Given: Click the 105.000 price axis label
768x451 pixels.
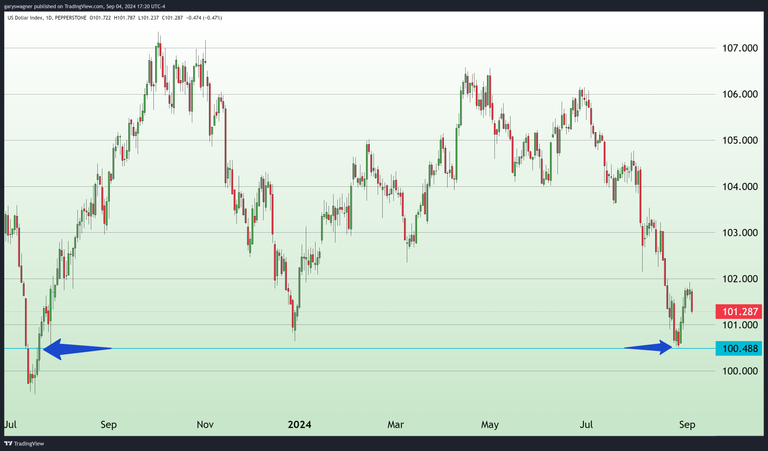Looking at the screenshot, I should click(739, 140).
